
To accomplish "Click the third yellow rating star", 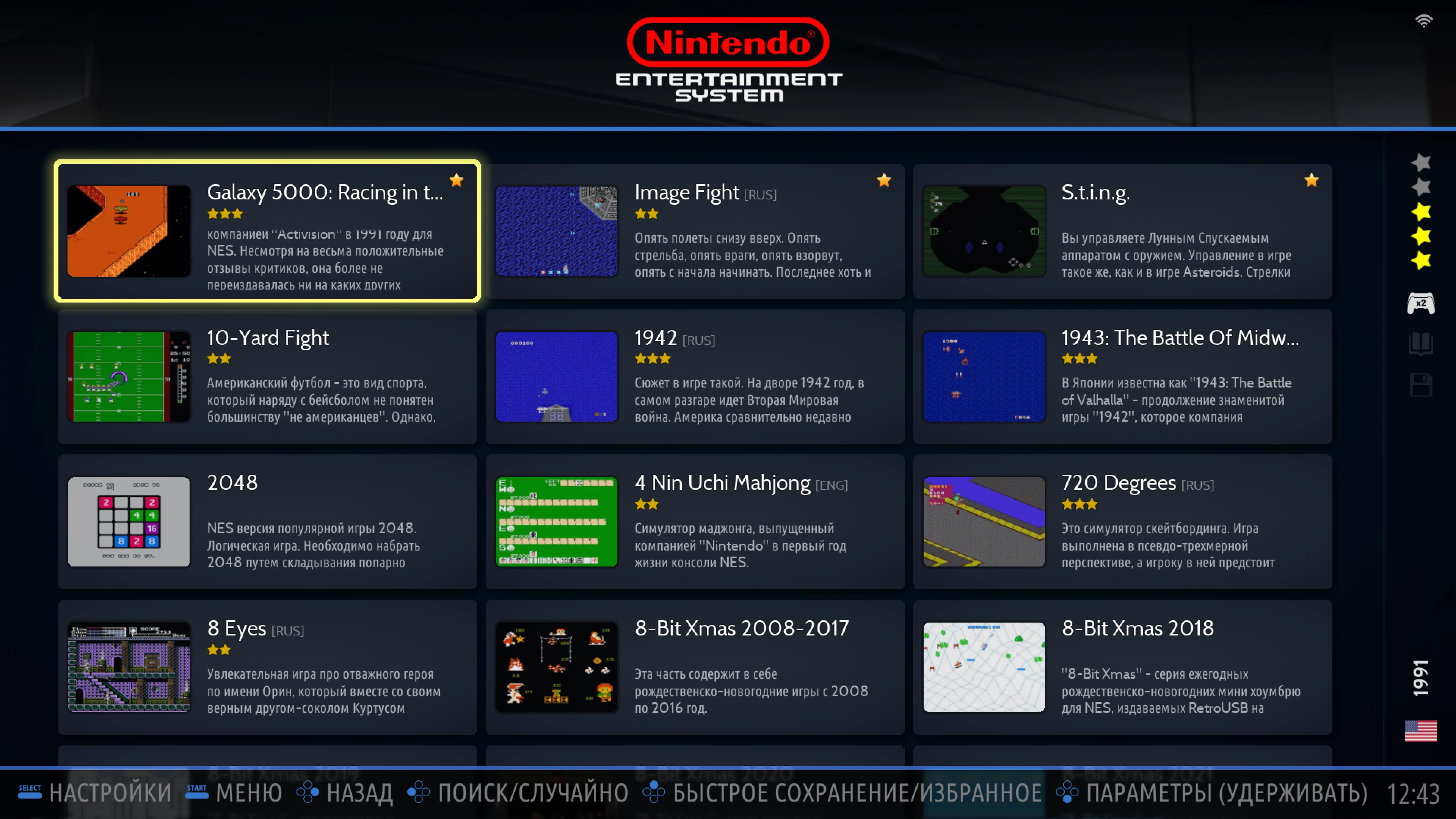I will [x=1420, y=212].
